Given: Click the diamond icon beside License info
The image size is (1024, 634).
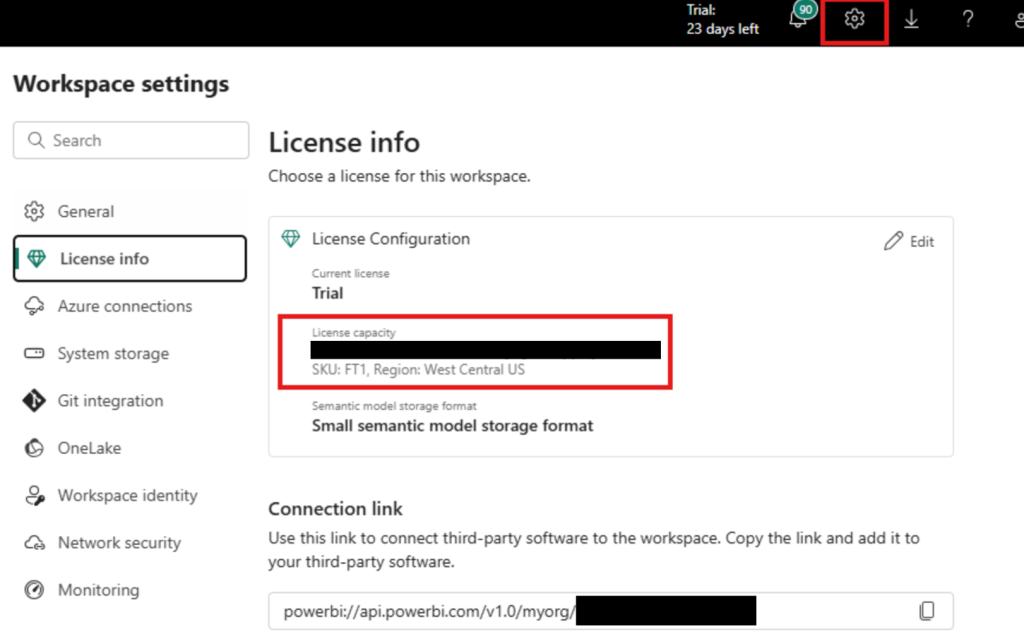Looking at the screenshot, I should (37, 259).
